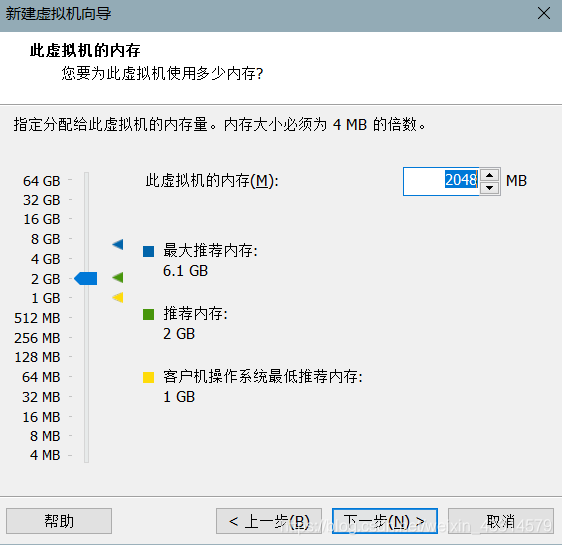This screenshot has width=562, height=545.
Task: Select the 64 MB scale label
Action: 41,377
